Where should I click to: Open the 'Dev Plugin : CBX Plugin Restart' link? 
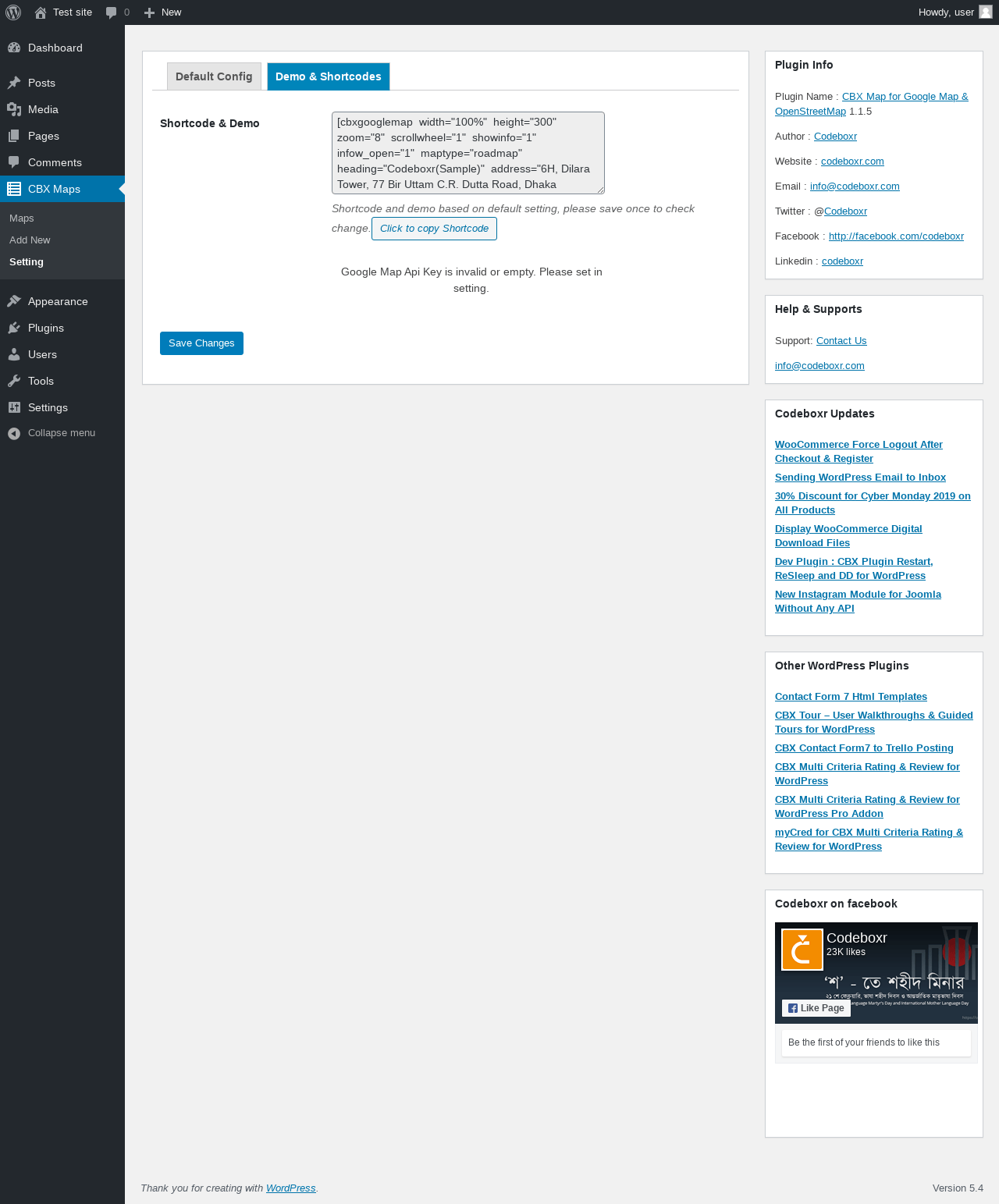click(x=854, y=569)
